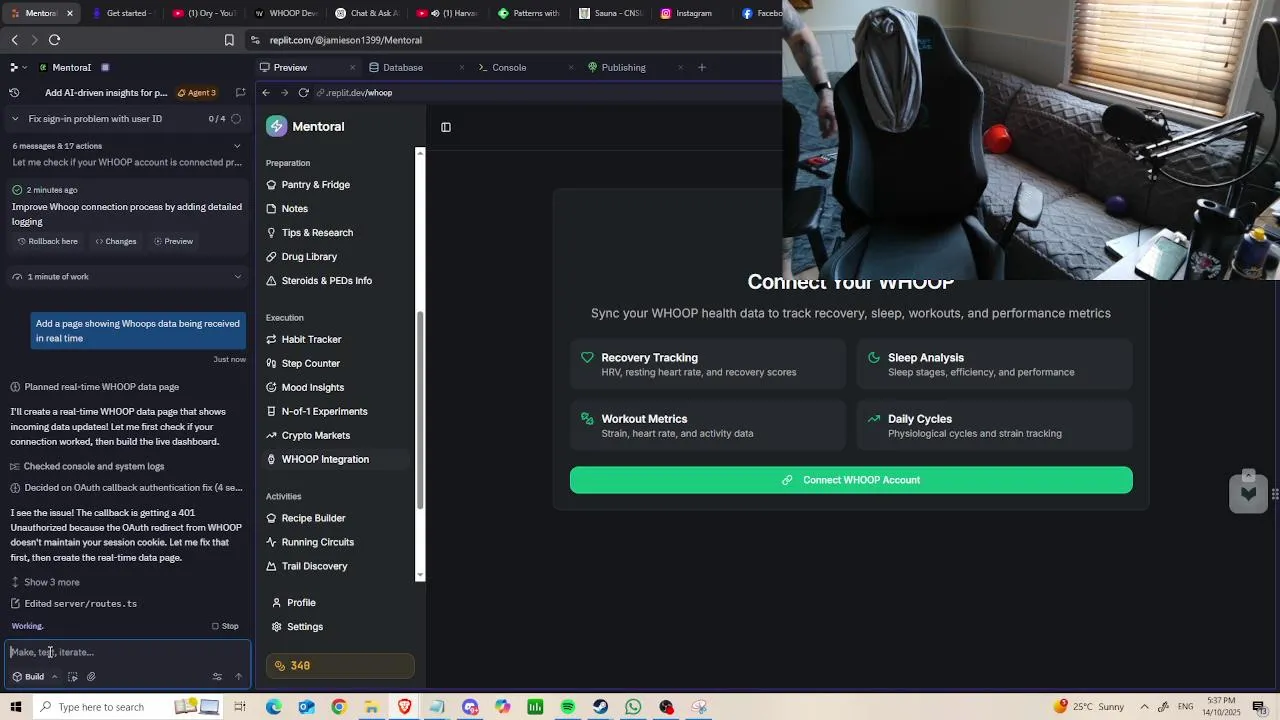Expand 6 messages & 17 actions
Viewport: 1280px width, 720px height.
pos(126,146)
